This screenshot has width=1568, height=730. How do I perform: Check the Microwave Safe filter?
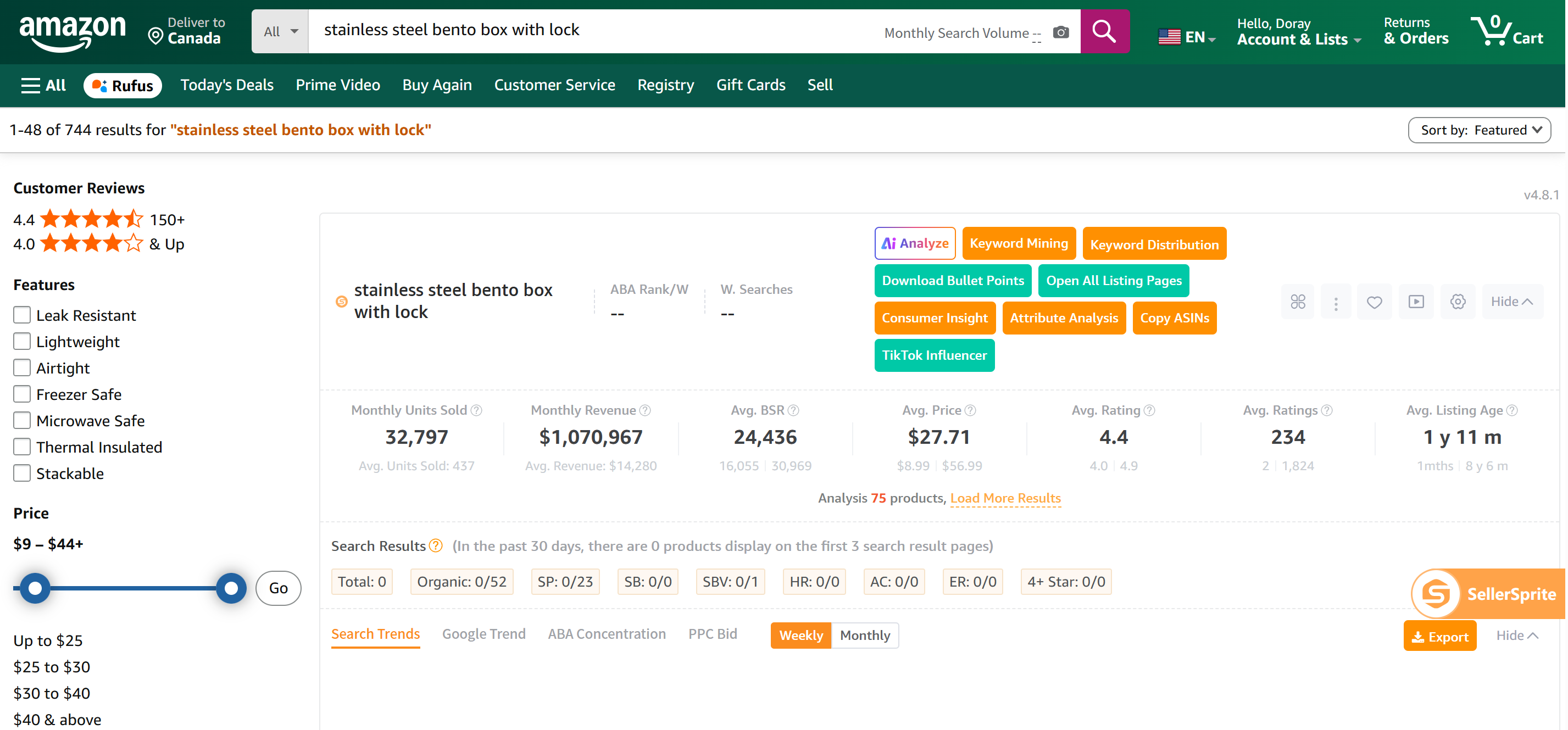tap(22, 420)
